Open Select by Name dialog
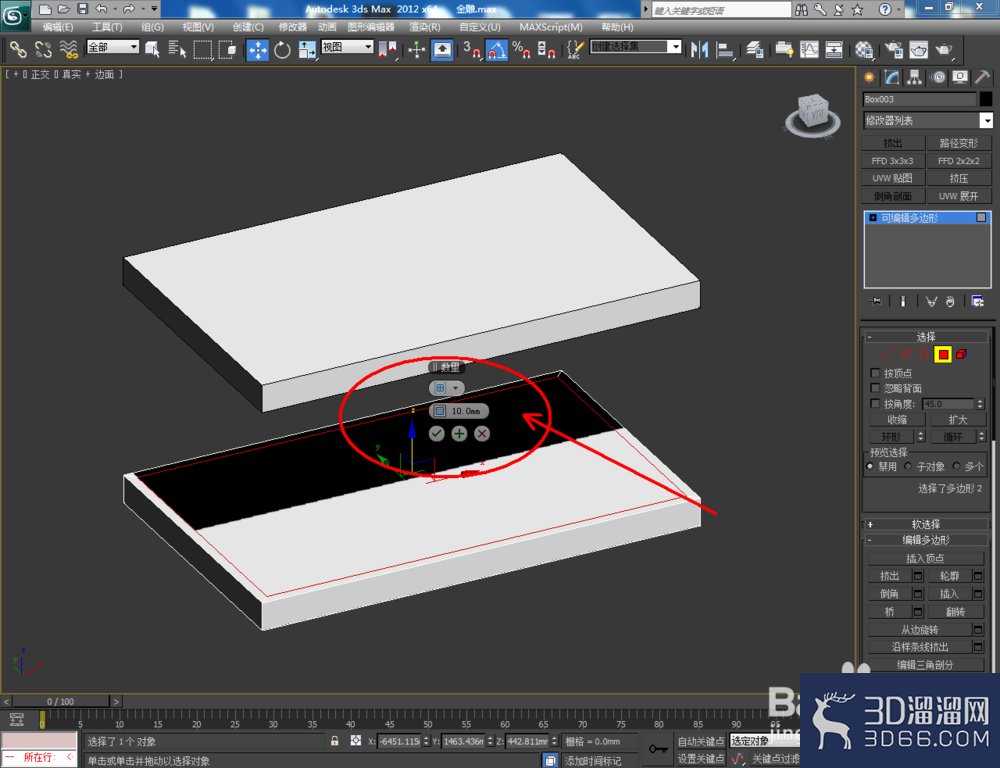 (177, 50)
